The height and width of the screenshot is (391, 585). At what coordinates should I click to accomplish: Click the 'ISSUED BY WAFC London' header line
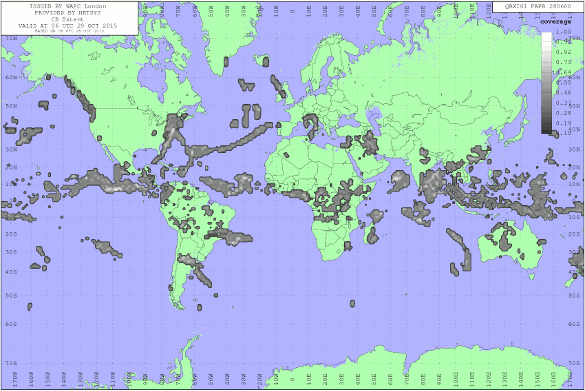[x=68, y=6]
